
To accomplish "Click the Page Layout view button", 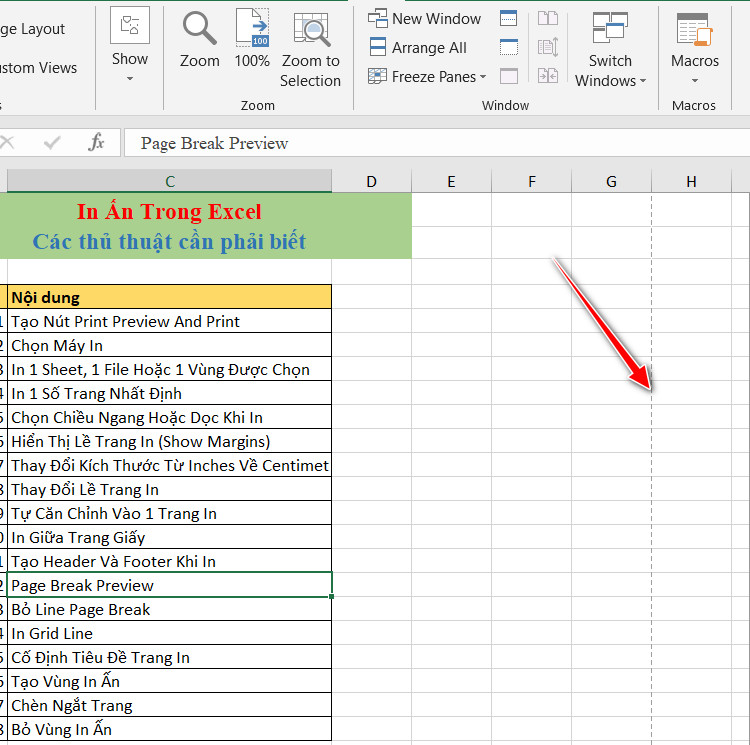I will 33,29.
